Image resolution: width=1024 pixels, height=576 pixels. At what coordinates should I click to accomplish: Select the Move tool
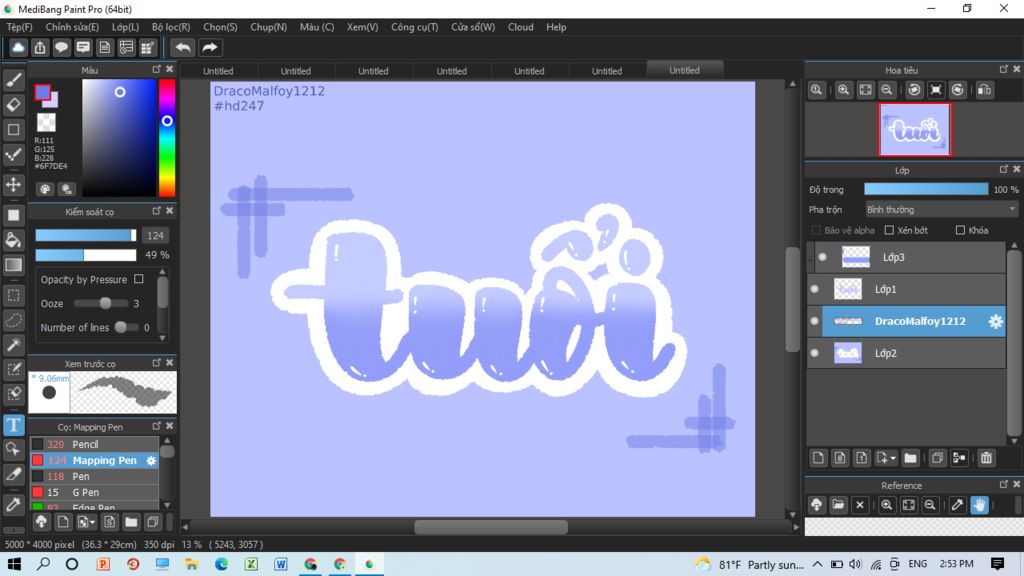13,185
